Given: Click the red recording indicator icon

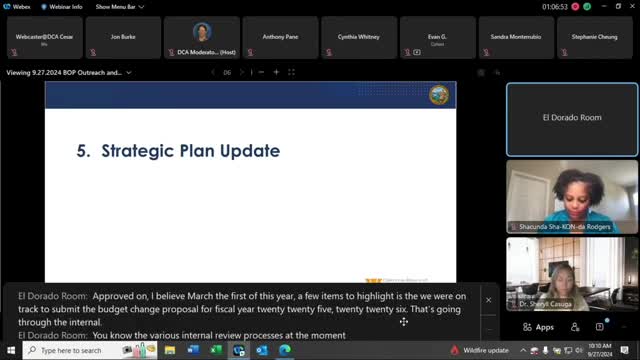Looking at the screenshot, I should (575, 7).
